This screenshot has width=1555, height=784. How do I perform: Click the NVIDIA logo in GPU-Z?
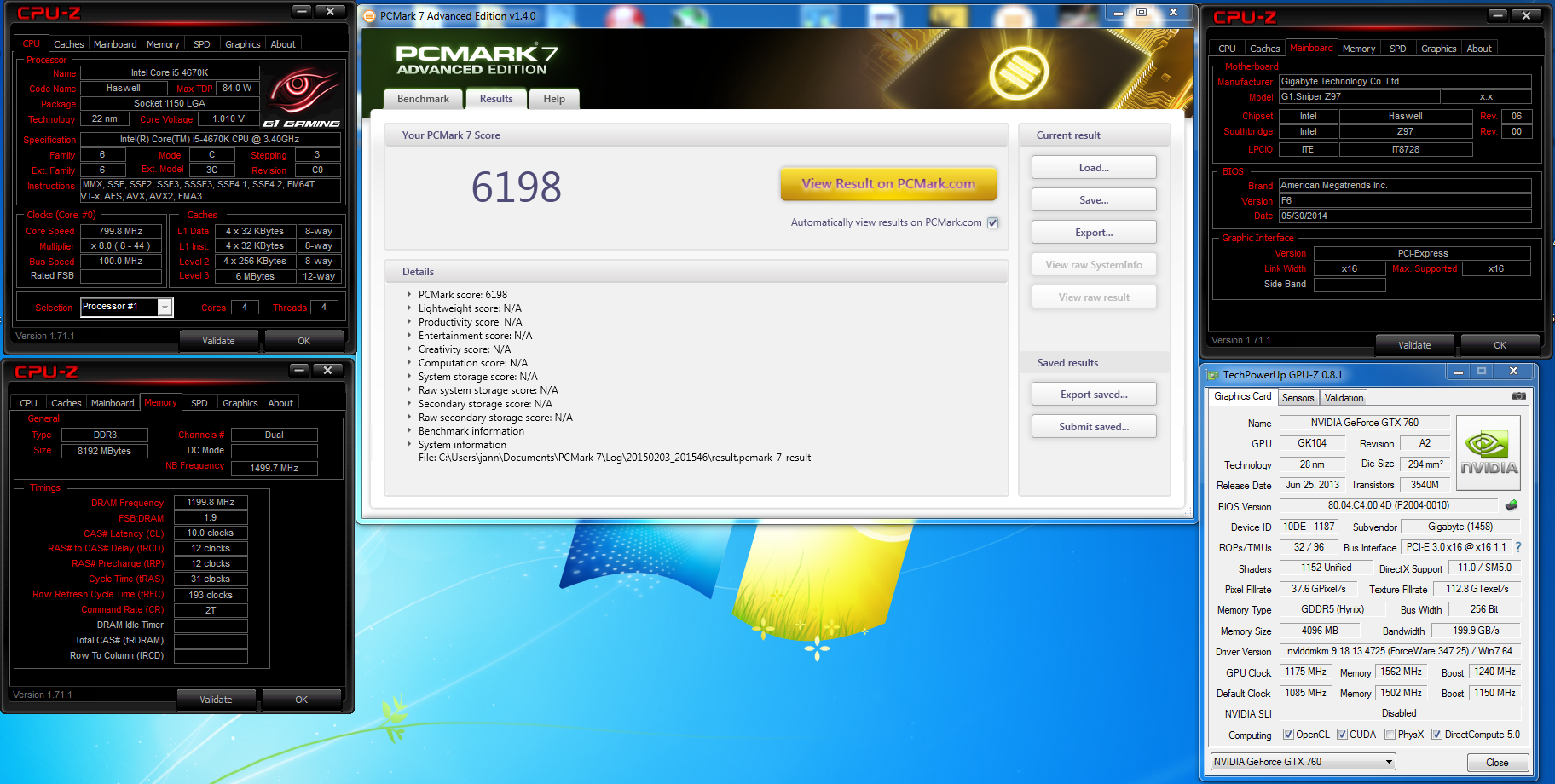1489,453
